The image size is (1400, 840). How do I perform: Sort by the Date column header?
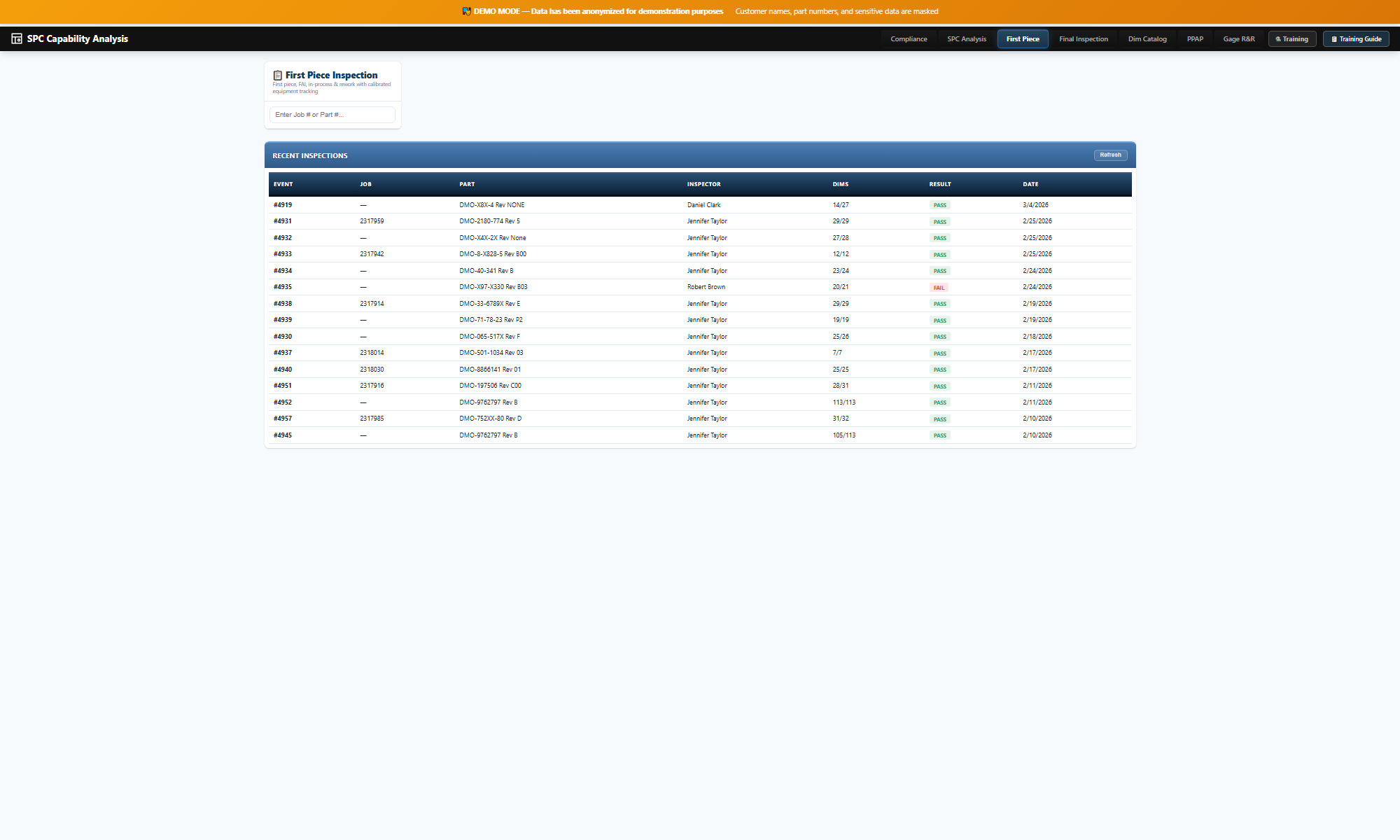click(1030, 184)
